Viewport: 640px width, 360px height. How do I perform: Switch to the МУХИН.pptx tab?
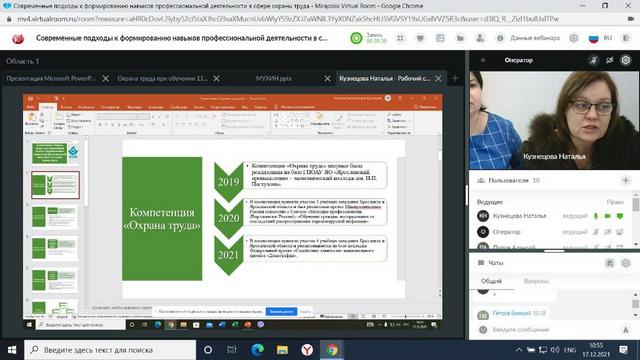click(x=273, y=78)
